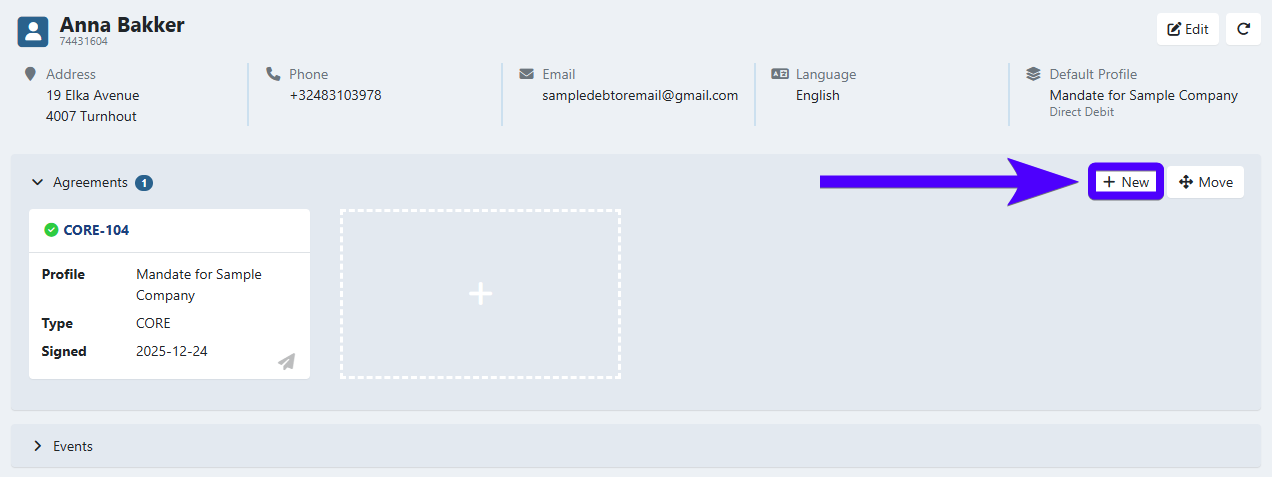Click the Agreements count badge

144,183
